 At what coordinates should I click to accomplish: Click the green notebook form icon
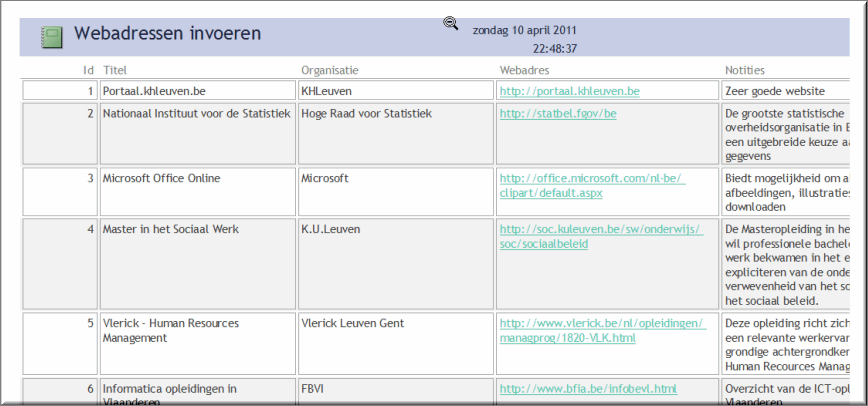pyautogui.click(x=51, y=38)
